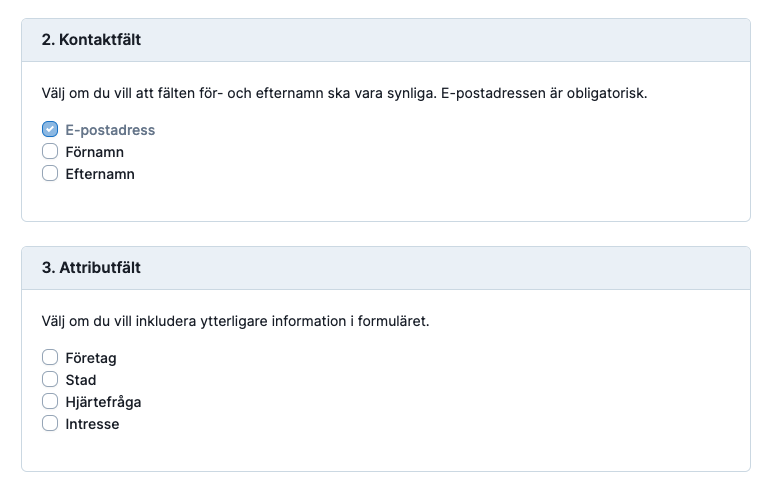
Task: Click the Intresse label text
Action: point(92,424)
